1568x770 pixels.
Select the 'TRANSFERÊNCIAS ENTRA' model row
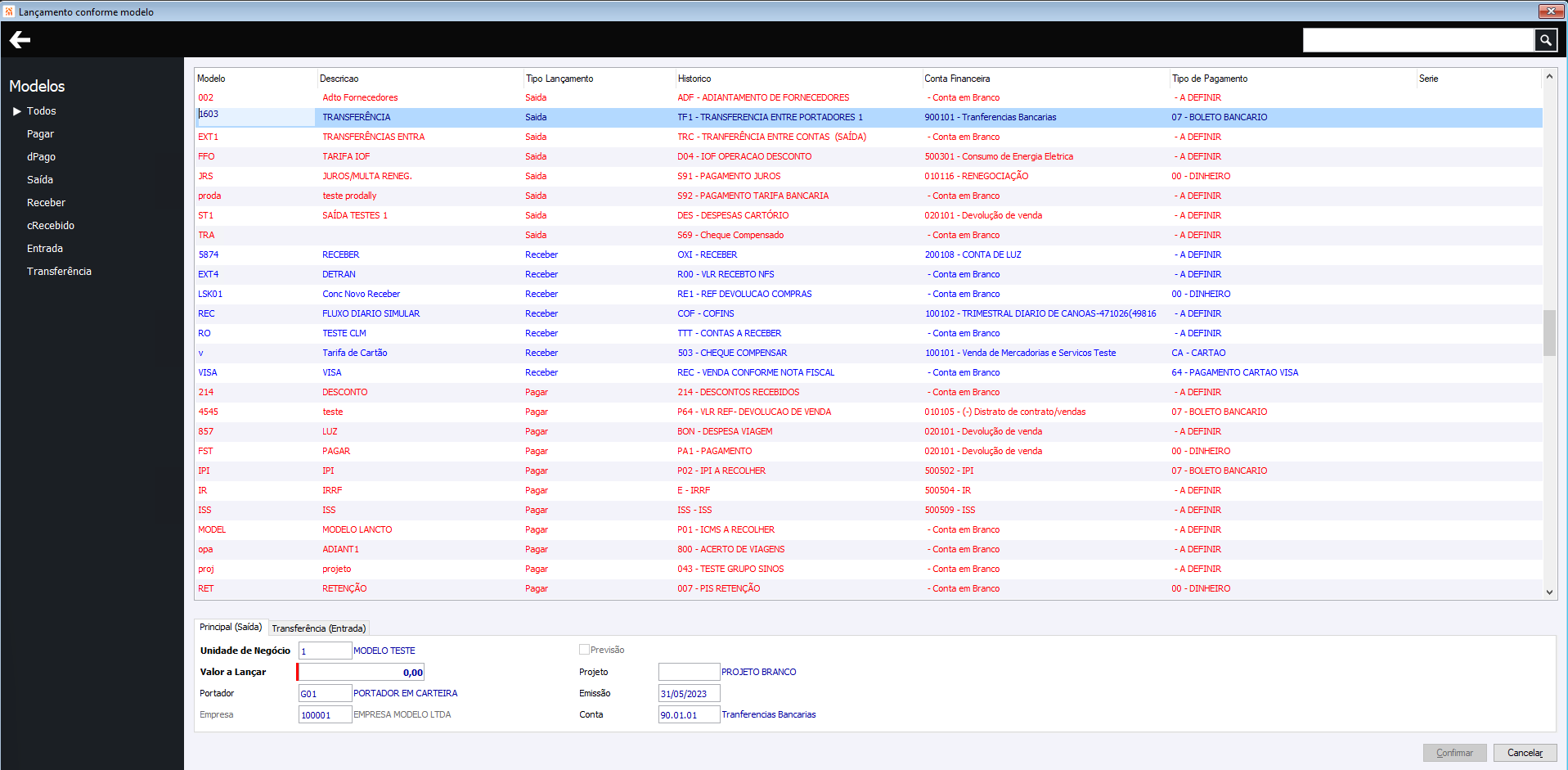tap(868, 137)
